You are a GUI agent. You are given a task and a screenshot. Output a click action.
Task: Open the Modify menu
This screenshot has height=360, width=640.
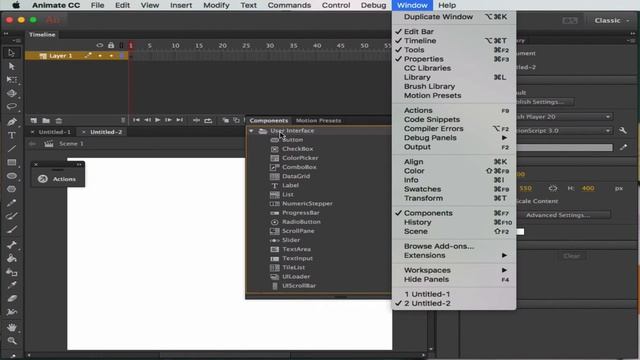(x=216, y=5)
